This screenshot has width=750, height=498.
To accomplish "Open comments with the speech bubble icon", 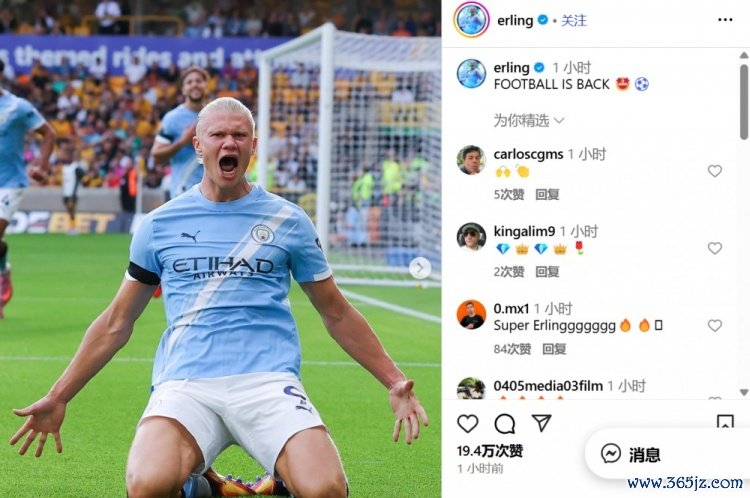I will coord(505,423).
